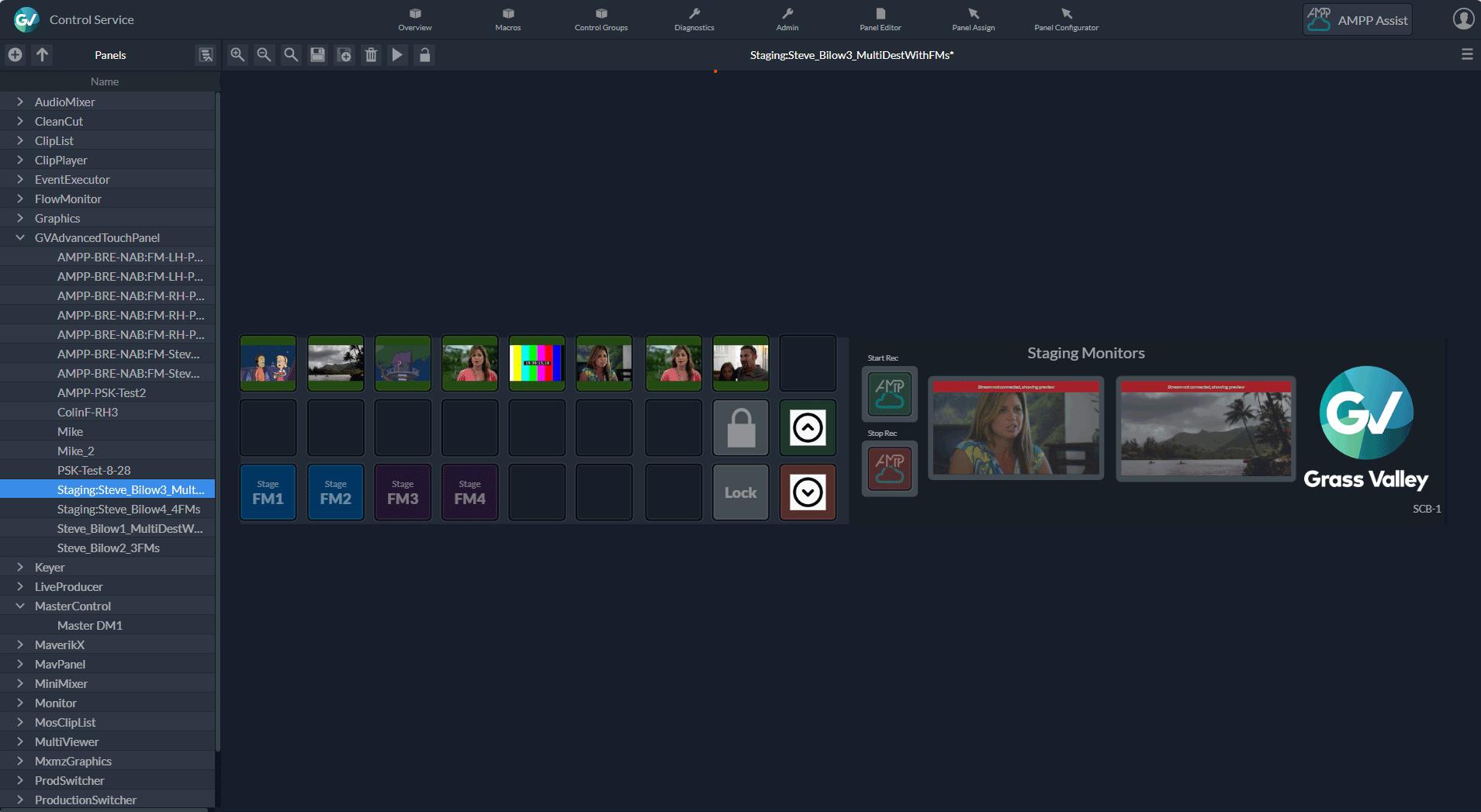The width and height of the screenshot is (1481, 812).
Task: Click the page down circle arrow button
Action: (808, 492)
